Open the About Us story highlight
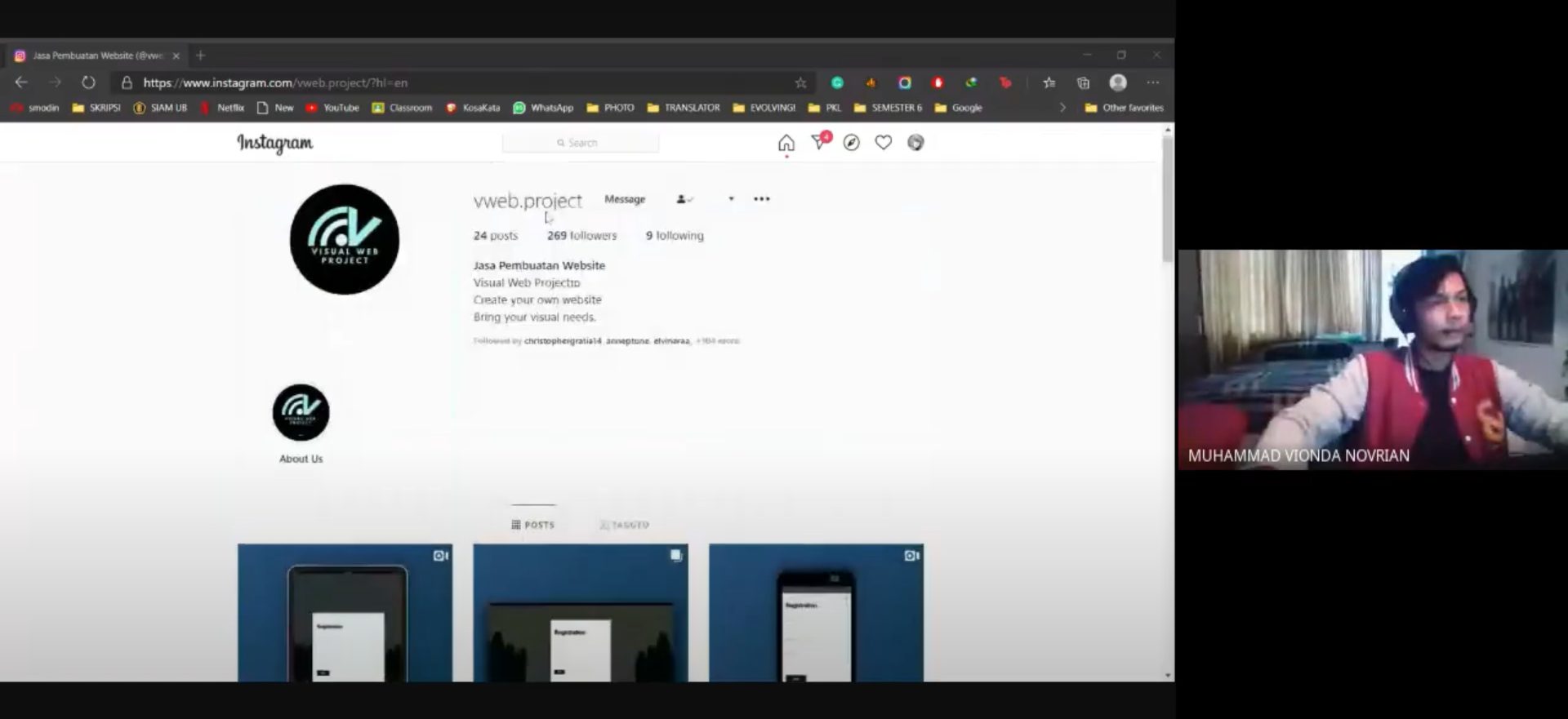Viewport: 1568px width, 719px height. pos(301,413)
